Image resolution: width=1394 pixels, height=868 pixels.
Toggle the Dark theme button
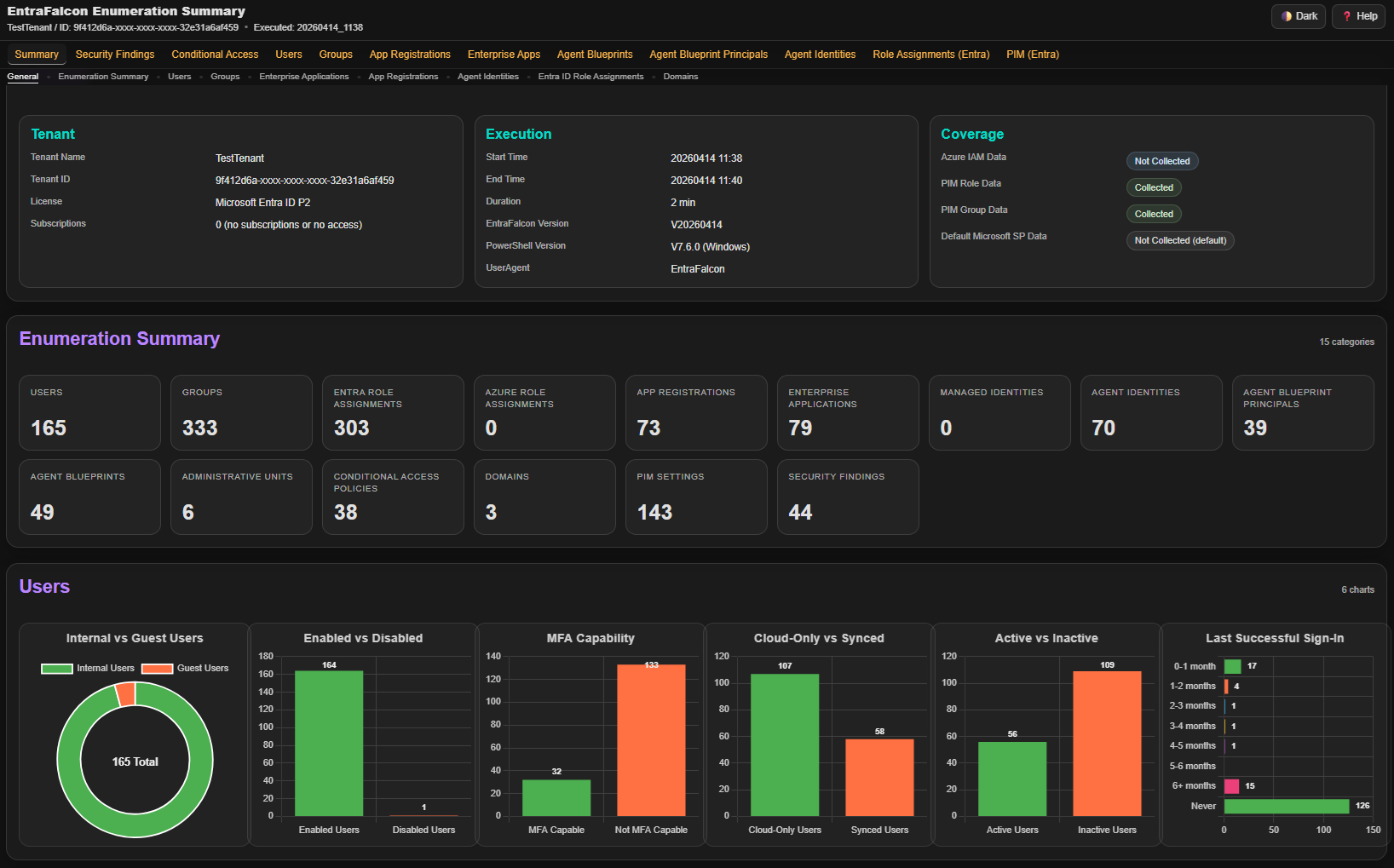[x=1299, y=16]
